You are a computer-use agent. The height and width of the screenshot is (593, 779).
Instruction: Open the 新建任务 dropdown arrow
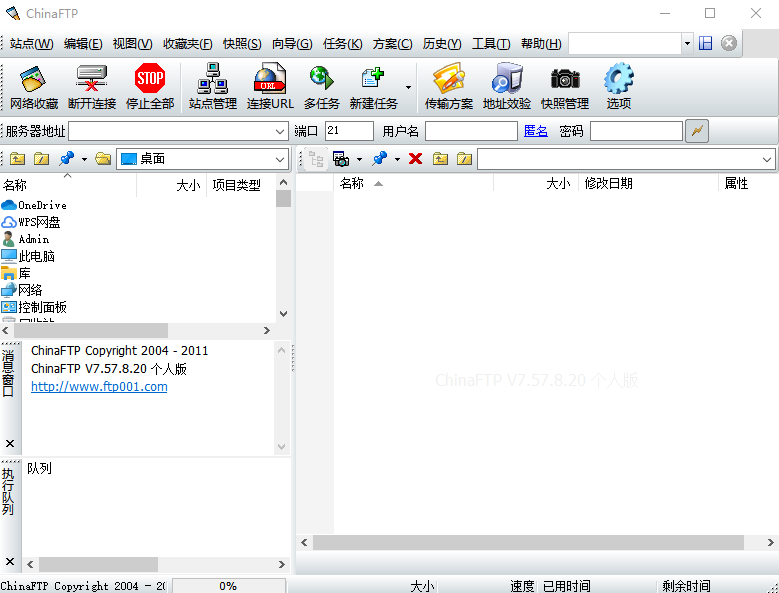pyautogui.click(x=408, y=88)
